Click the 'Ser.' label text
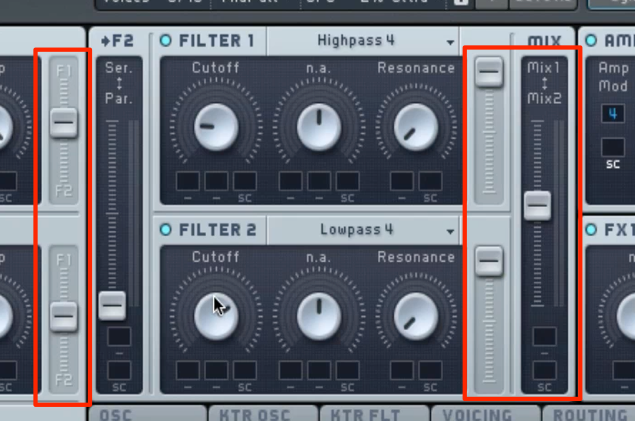Image resolution: width=635 pixels, height=421 pixels. tap(119, 68)
